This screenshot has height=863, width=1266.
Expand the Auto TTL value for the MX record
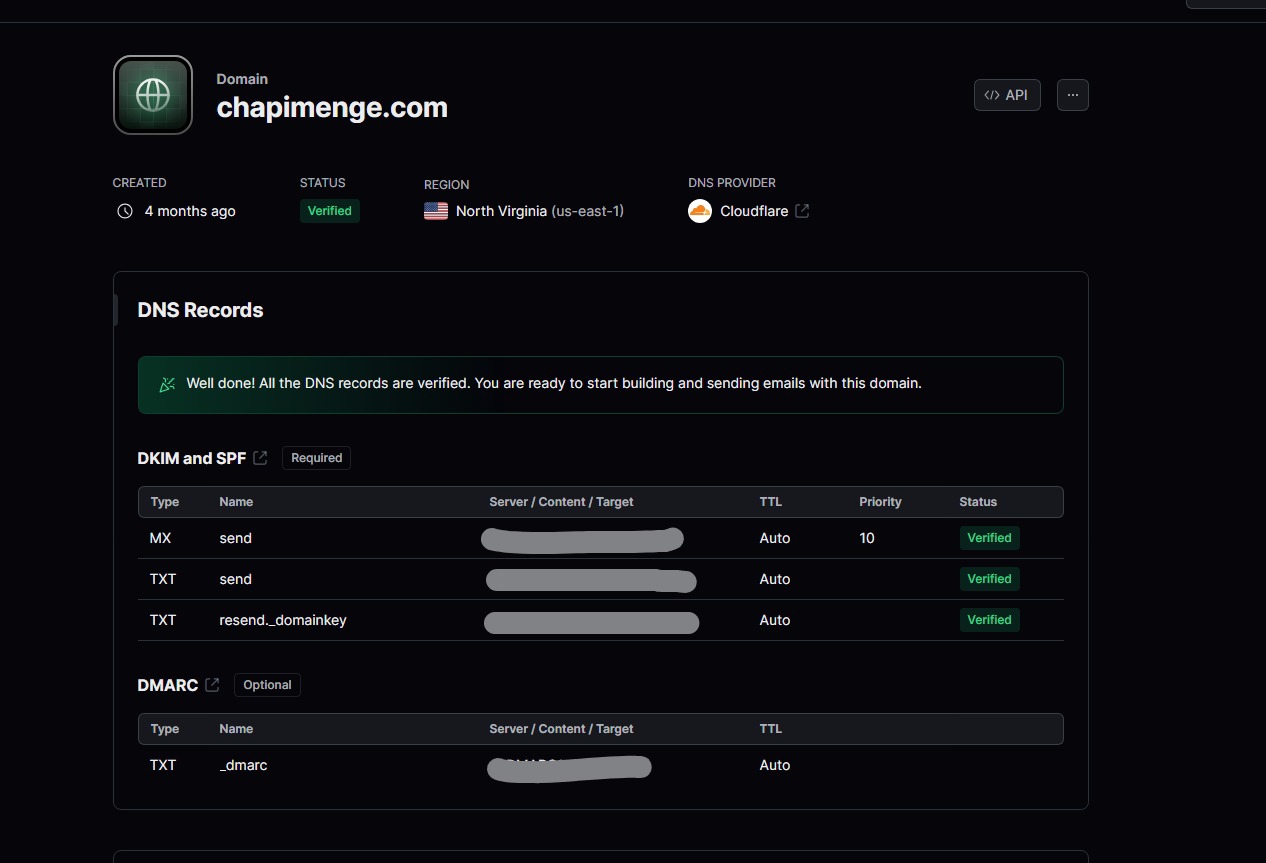pyautogui.click(x=775, y=538)
